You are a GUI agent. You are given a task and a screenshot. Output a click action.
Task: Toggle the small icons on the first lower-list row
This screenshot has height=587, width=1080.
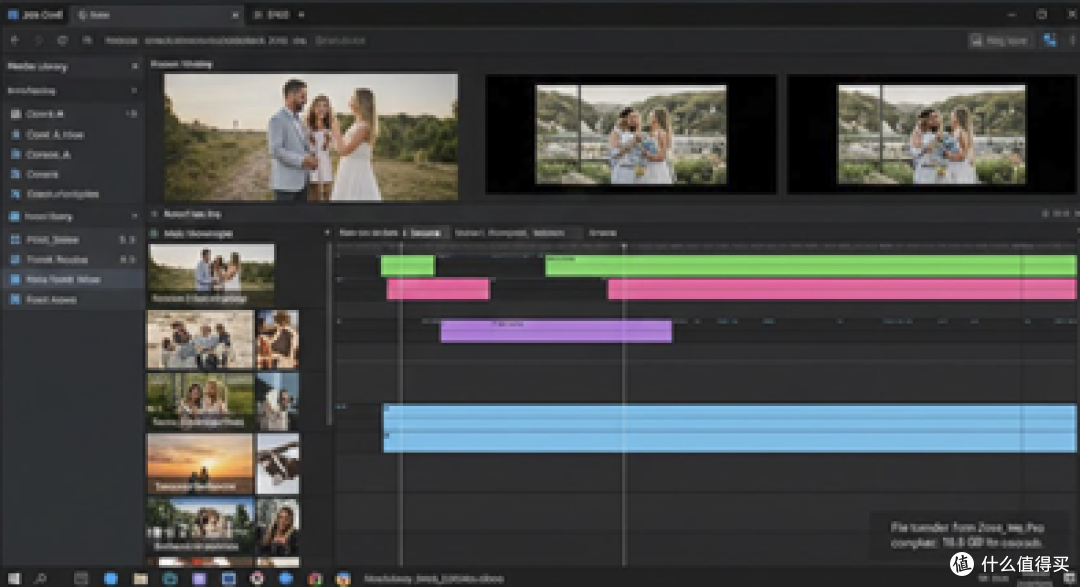click(x=127, y=240)
